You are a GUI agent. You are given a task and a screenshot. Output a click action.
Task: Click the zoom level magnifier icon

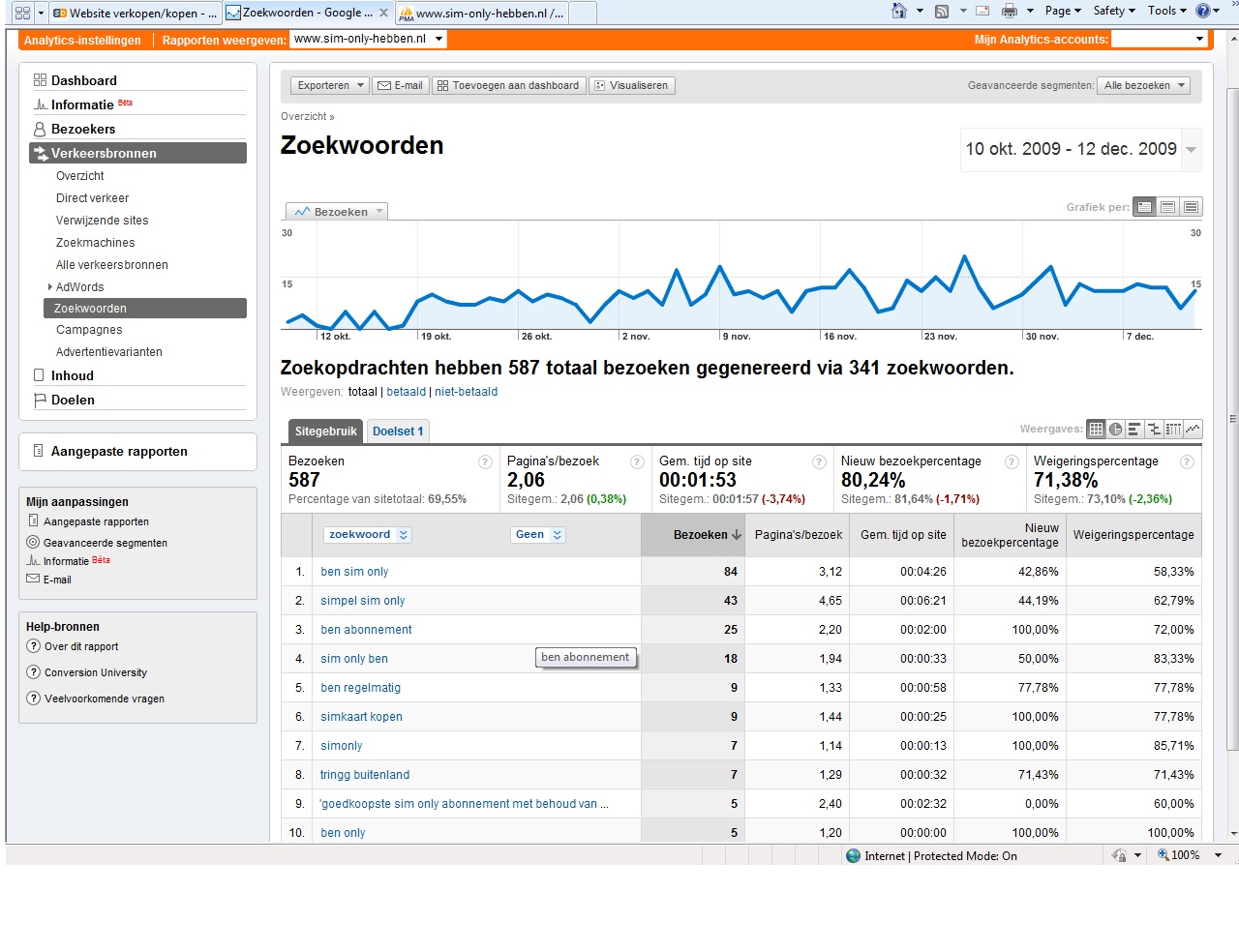1163,855
